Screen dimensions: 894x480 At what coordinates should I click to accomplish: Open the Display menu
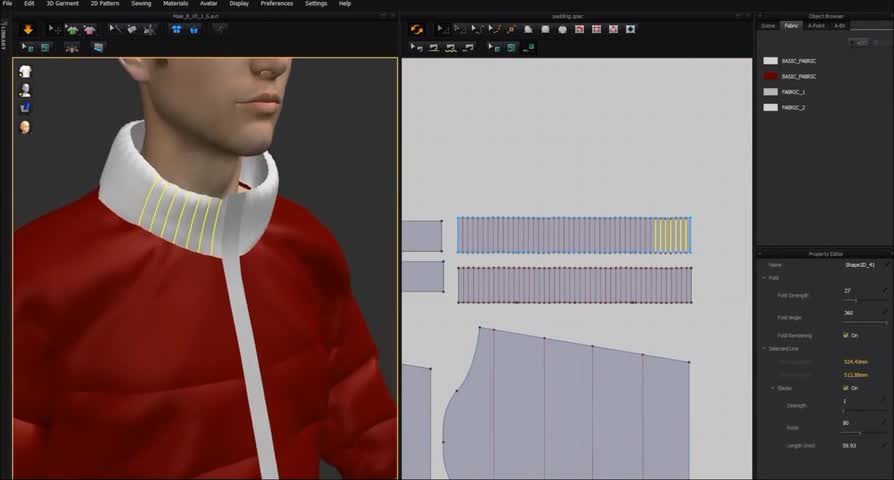point(239,3)
